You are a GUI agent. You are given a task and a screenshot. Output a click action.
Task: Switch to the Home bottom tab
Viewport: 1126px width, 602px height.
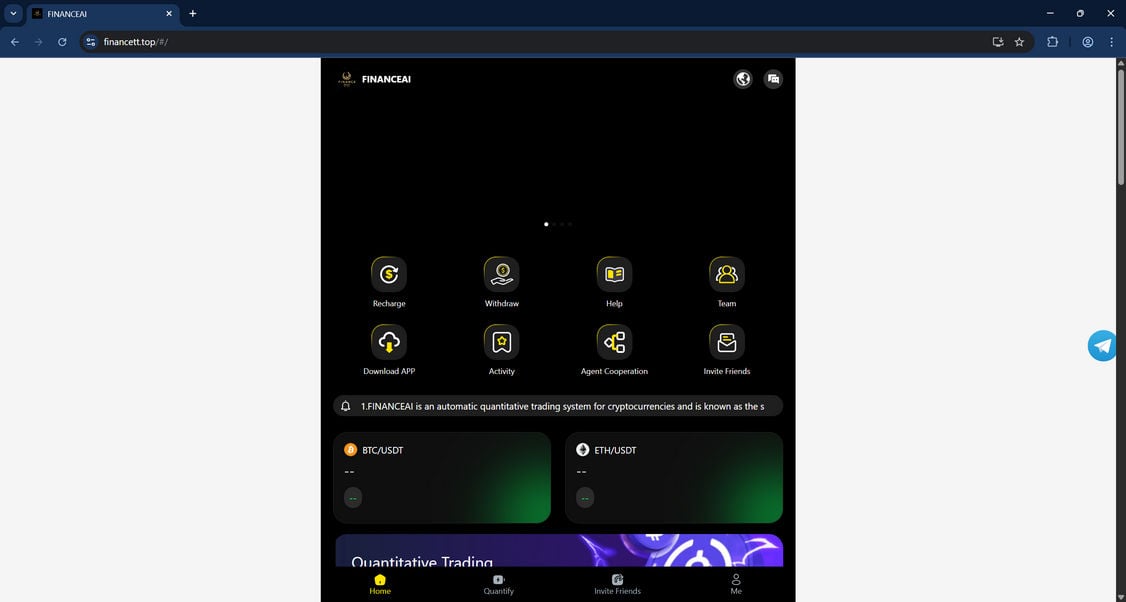tap(380, 584)
